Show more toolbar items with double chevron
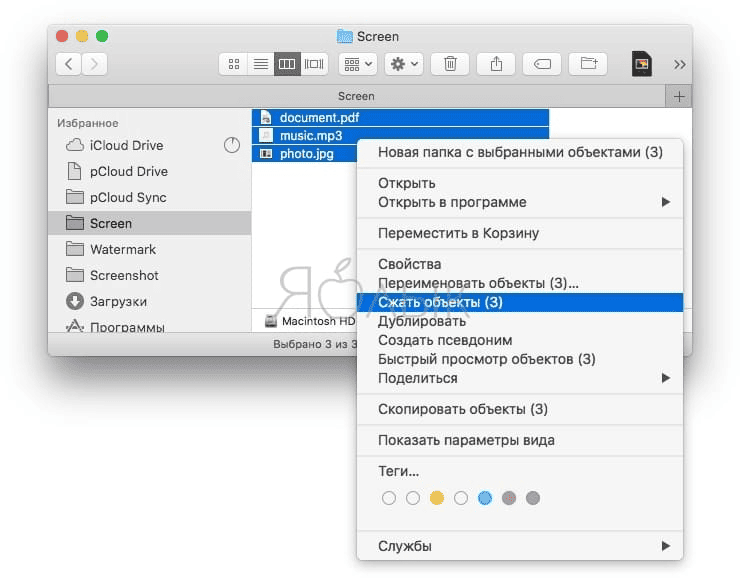 click(x=680, y=64)
